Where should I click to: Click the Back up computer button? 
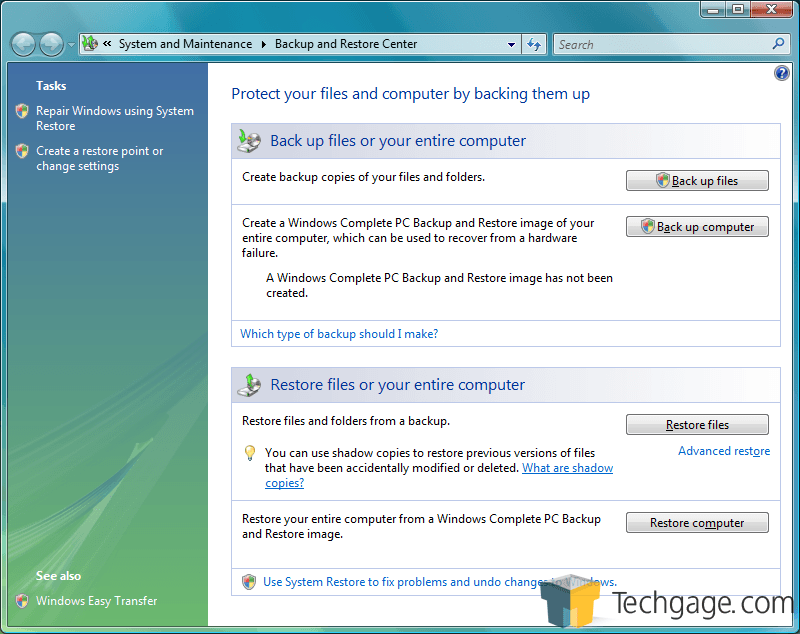697,226
